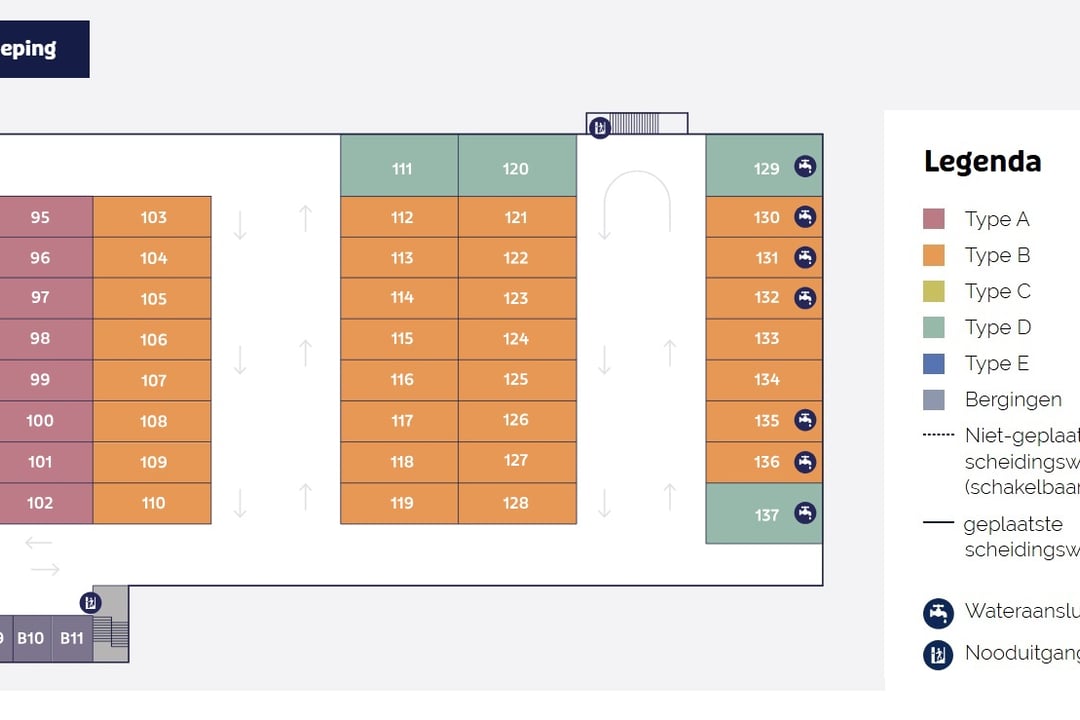The image size is (1080, 720).
Task: Click the water tap icon on spot 130
Action: 804,217
